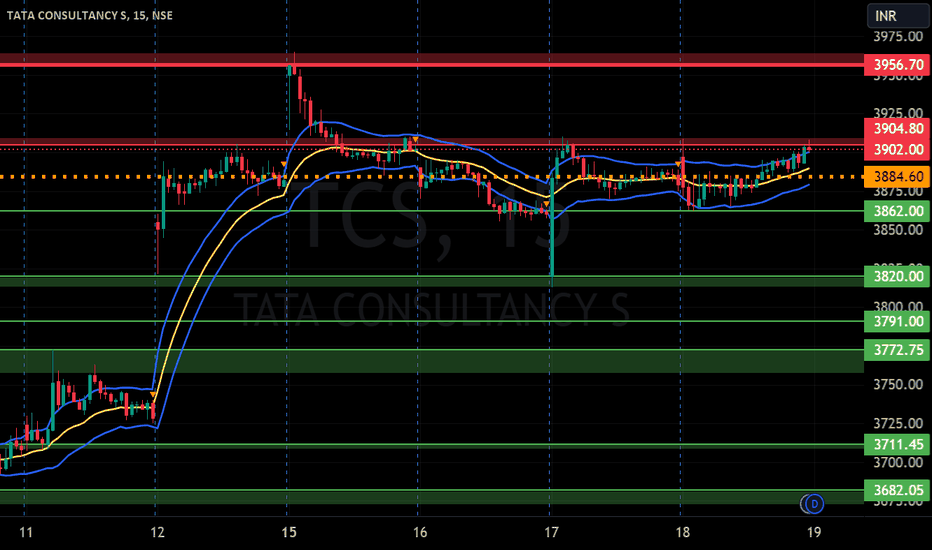
Task: Click the blue D dividend marker
Action: coord(814,504)
